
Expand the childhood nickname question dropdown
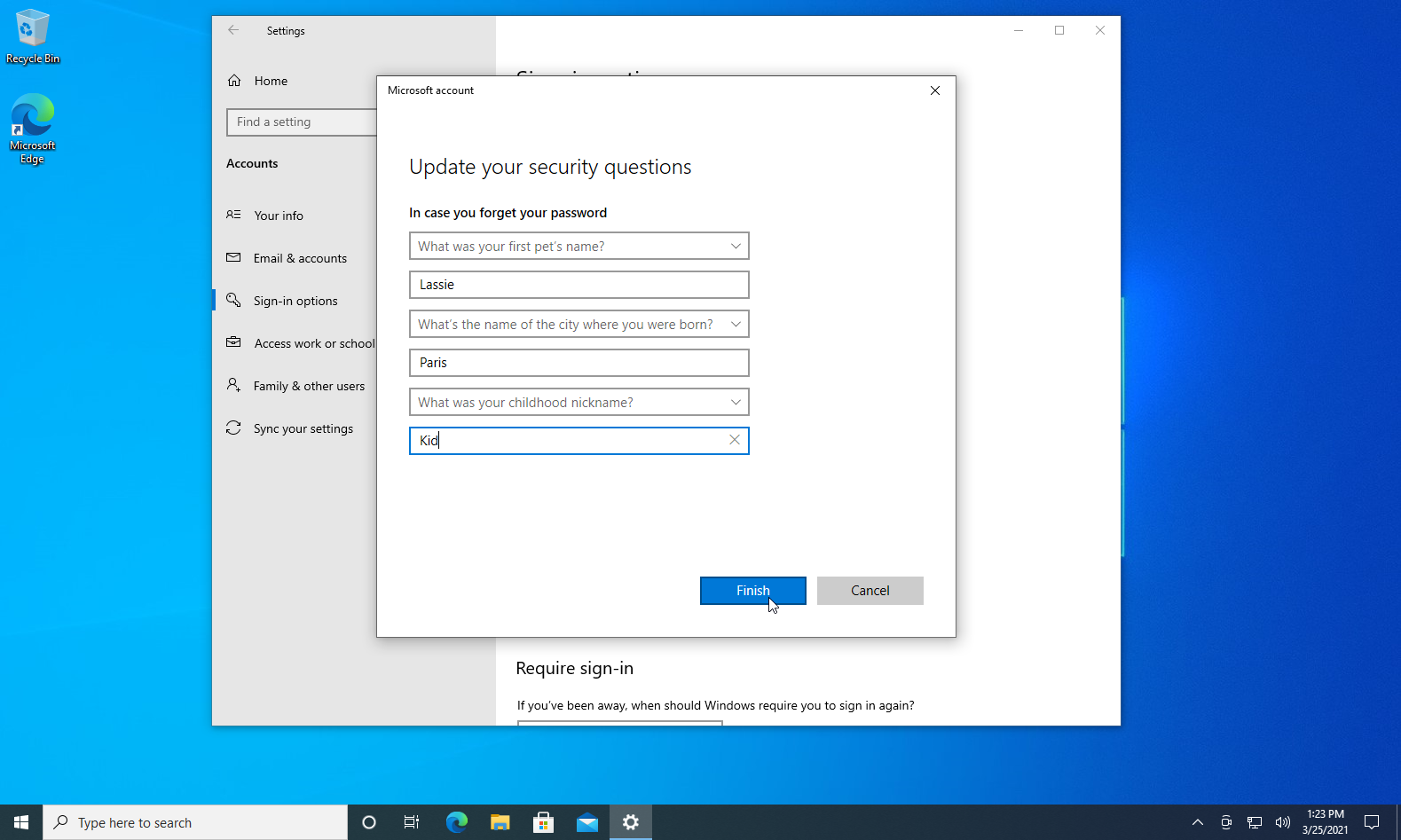(x=579, y=402)
